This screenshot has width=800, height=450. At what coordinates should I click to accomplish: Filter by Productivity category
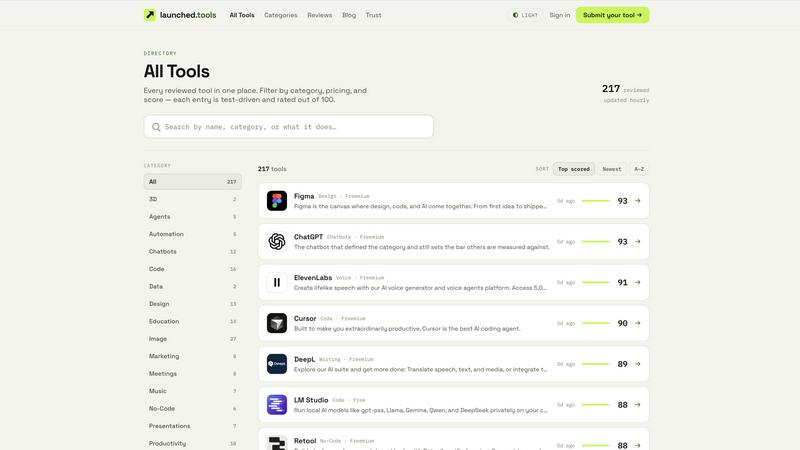pos(192,443)
